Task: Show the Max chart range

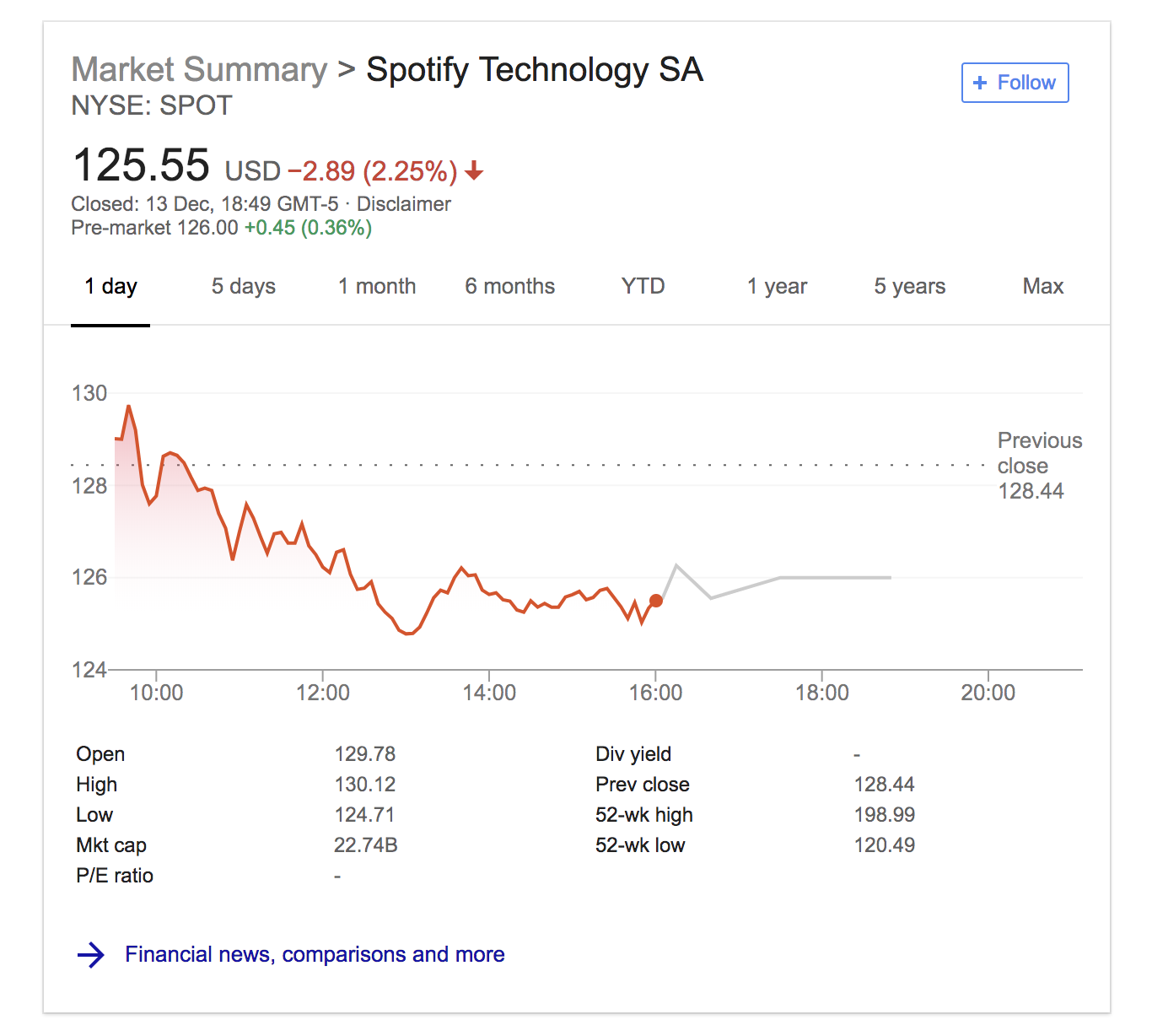Action: tap(1042, 287)
